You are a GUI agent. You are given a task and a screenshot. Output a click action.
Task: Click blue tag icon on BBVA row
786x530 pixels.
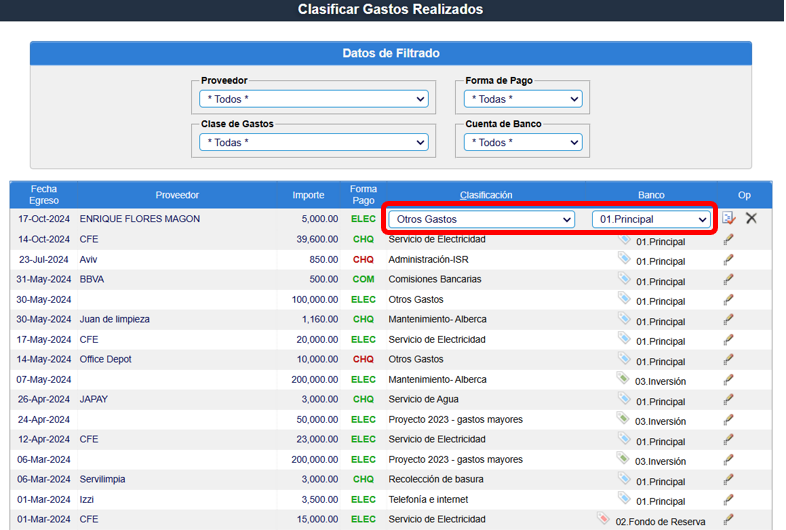click(624, 278)
